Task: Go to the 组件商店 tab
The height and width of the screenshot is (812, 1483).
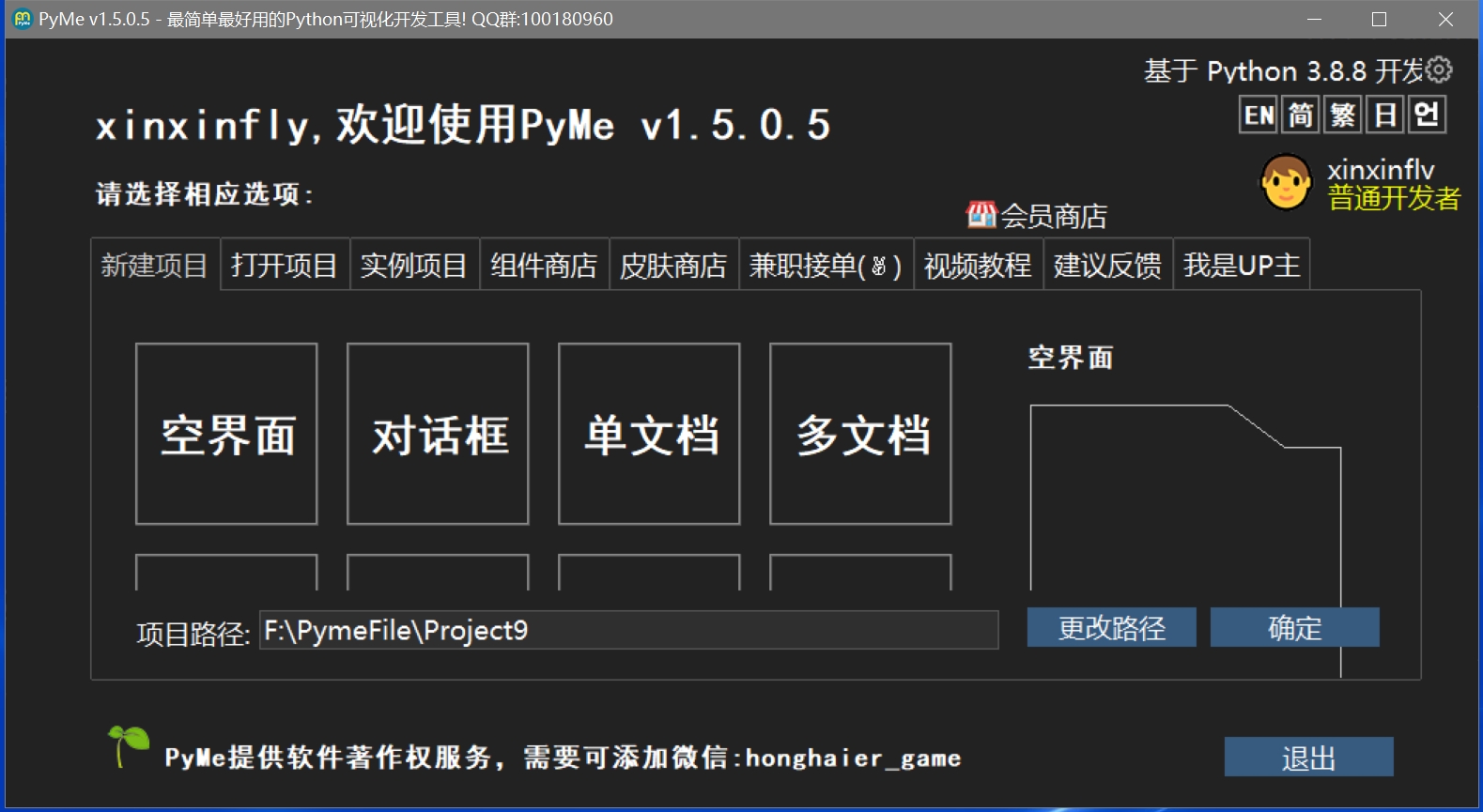Action: [544, 266]
